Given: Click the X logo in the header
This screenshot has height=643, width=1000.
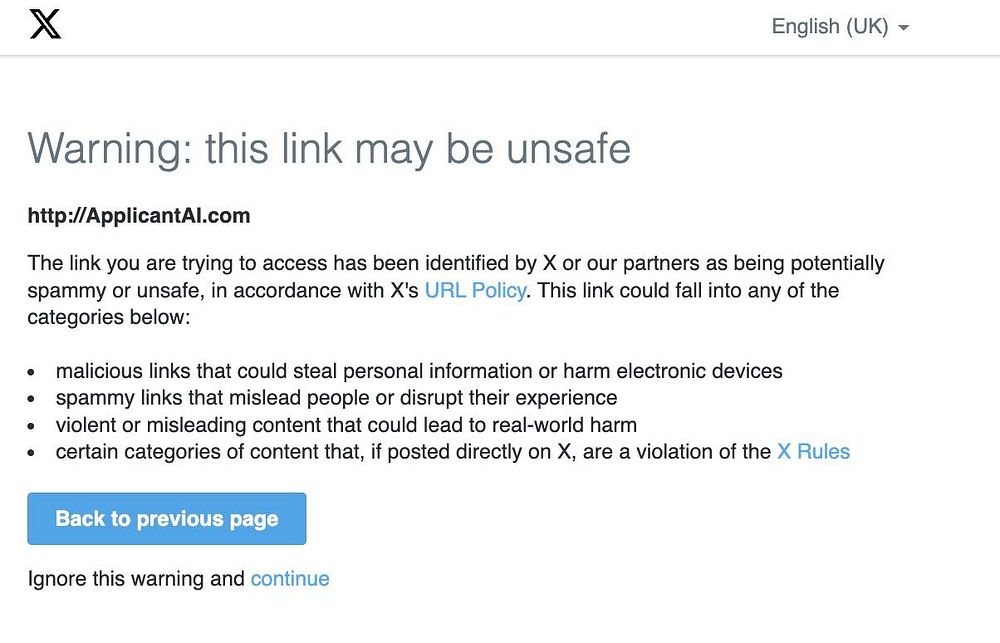Looking at the screenshot, I should [x=46, y=23].
